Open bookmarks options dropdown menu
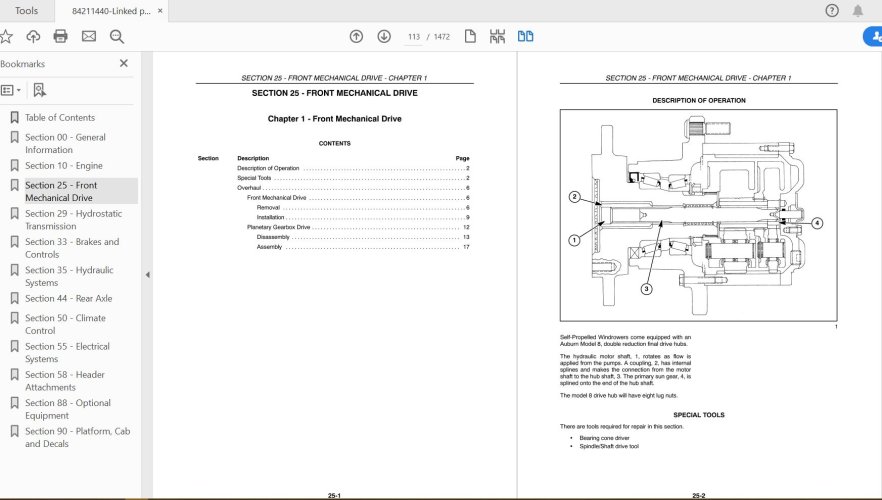Image resolution: width=882 pixels, height=500 pixels. (11, 90)
